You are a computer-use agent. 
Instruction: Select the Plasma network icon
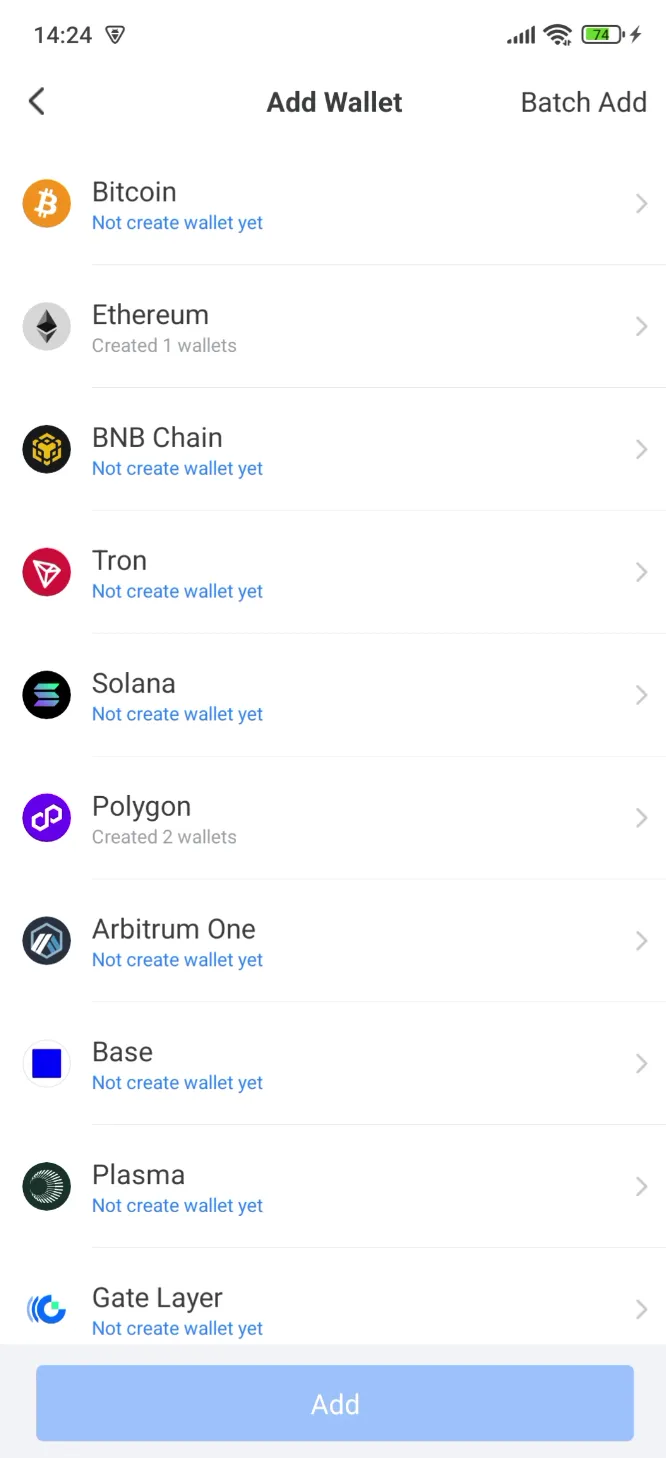click(x=46, y=1186)
